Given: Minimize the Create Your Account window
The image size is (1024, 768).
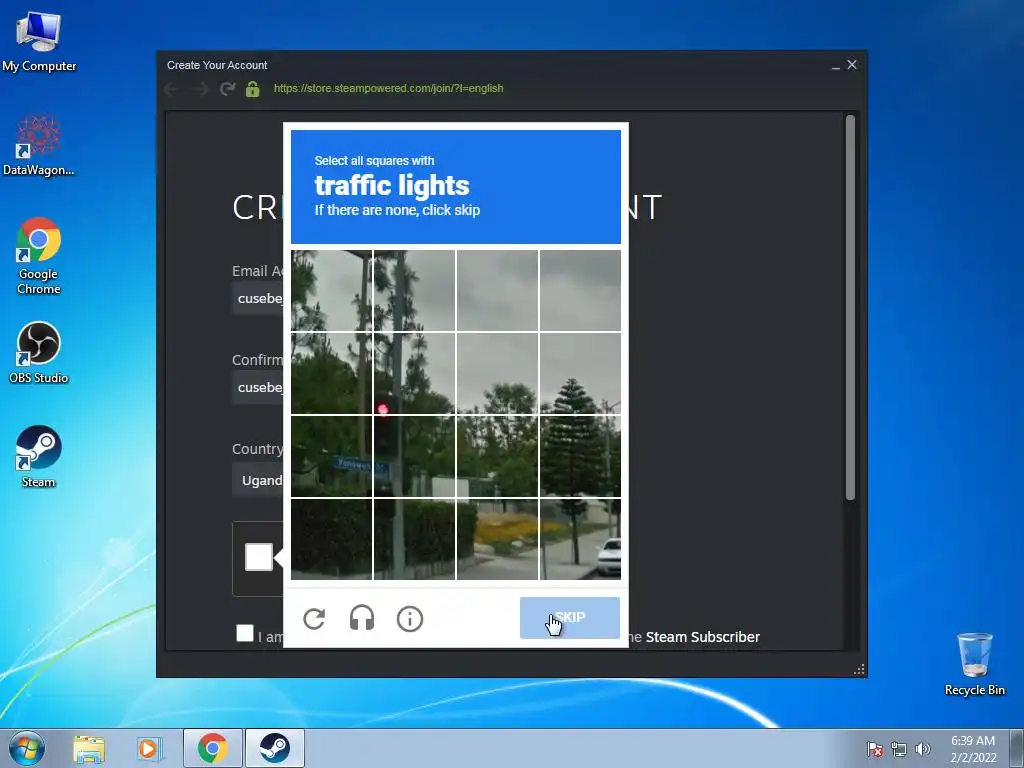Looking at the screenshot, I should 835,66.
